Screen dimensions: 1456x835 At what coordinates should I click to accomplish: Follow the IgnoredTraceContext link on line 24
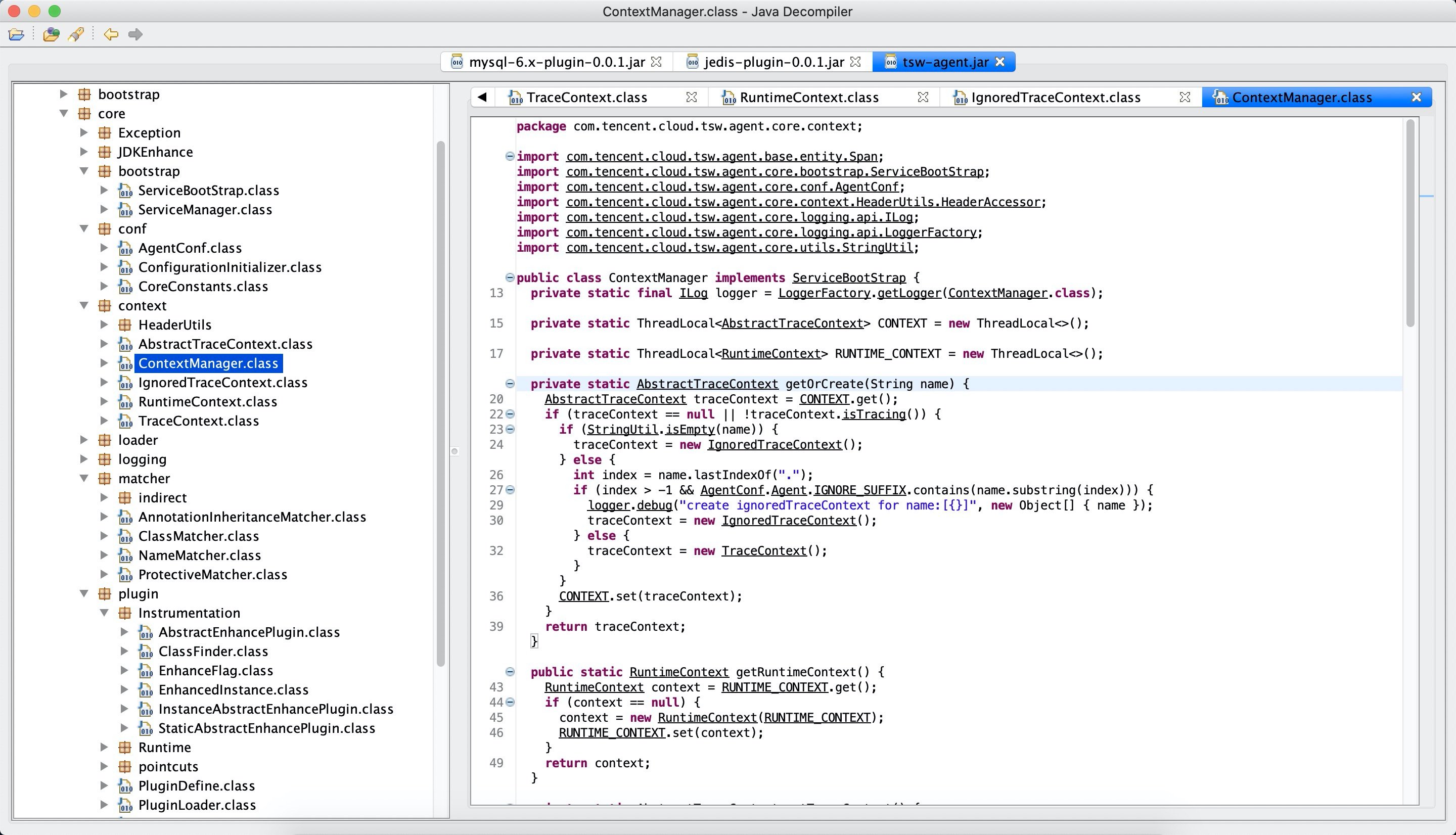tap(774, 444)
